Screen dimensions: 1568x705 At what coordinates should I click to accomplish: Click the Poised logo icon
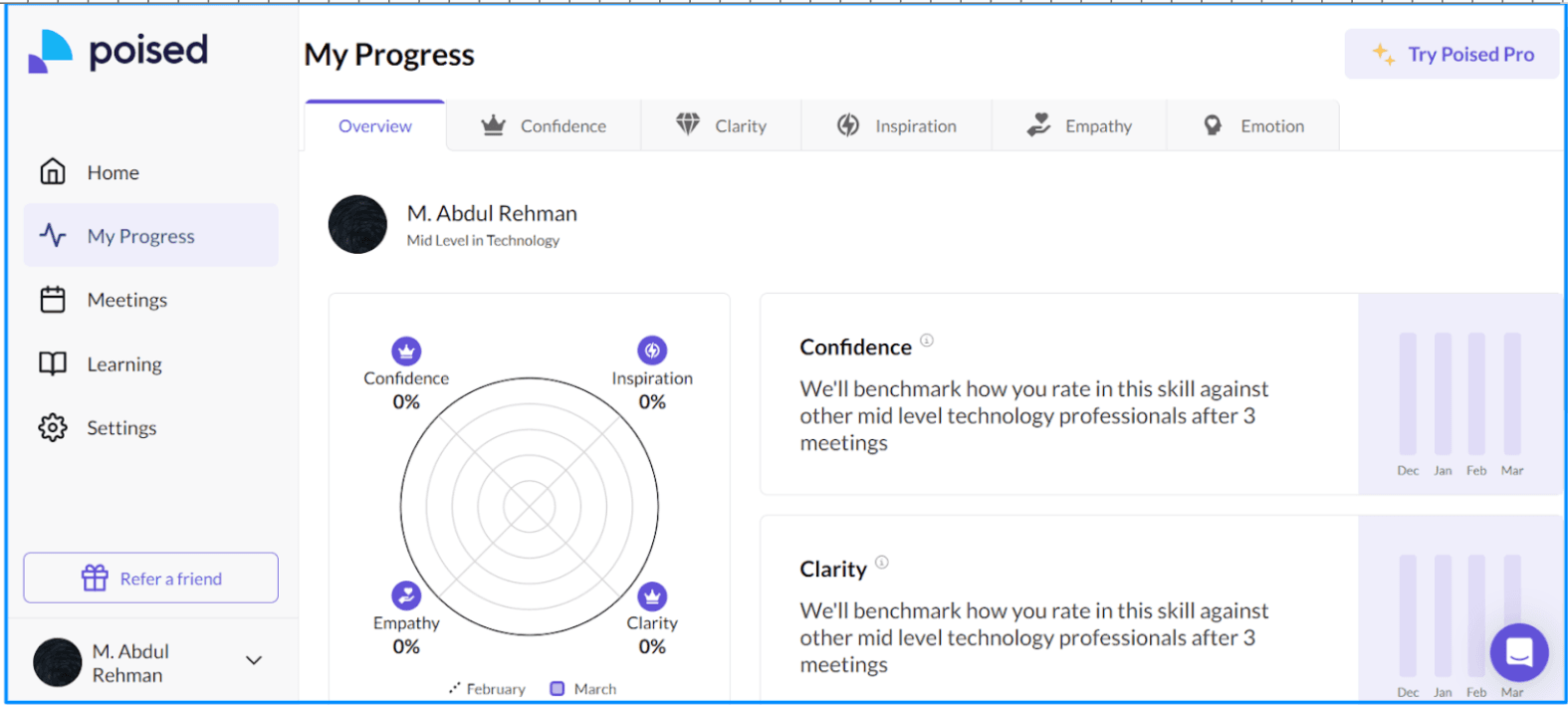(50, 51)
